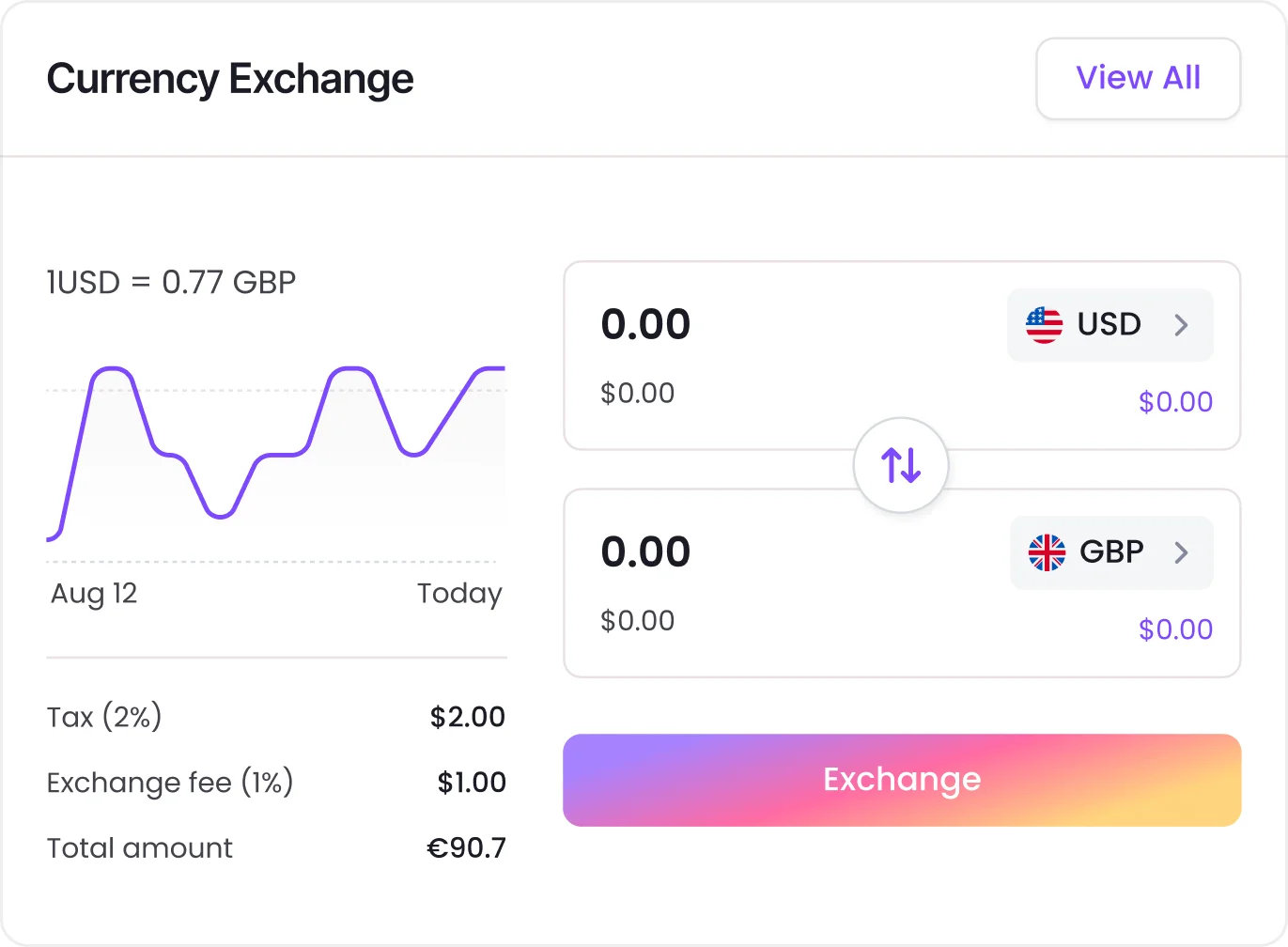Tap the circular swap button between currency cards
The height and width of the screenshot is (947, 1288).
pyautogui.click(x=900, y=464)
